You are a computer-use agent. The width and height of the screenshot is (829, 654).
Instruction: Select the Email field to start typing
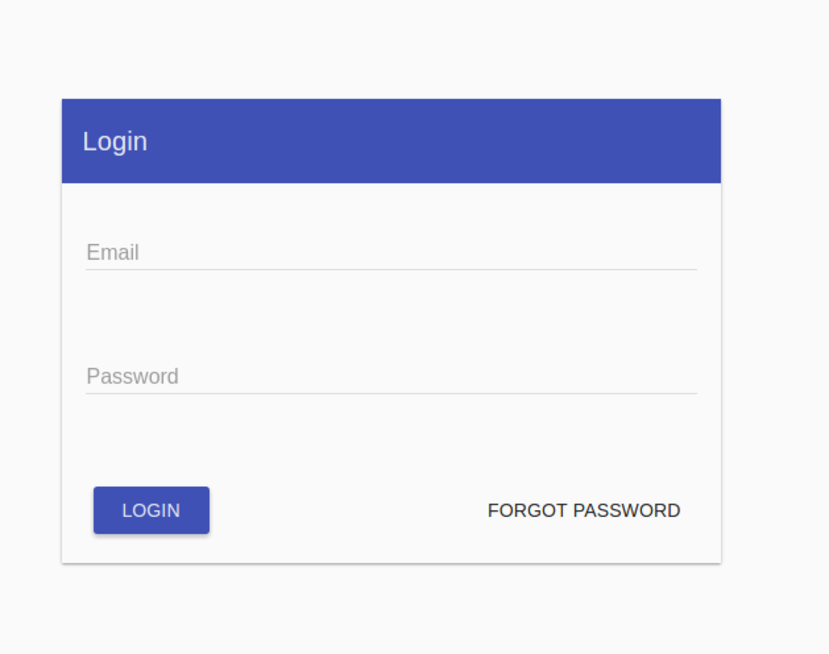(x=390, y=253)
